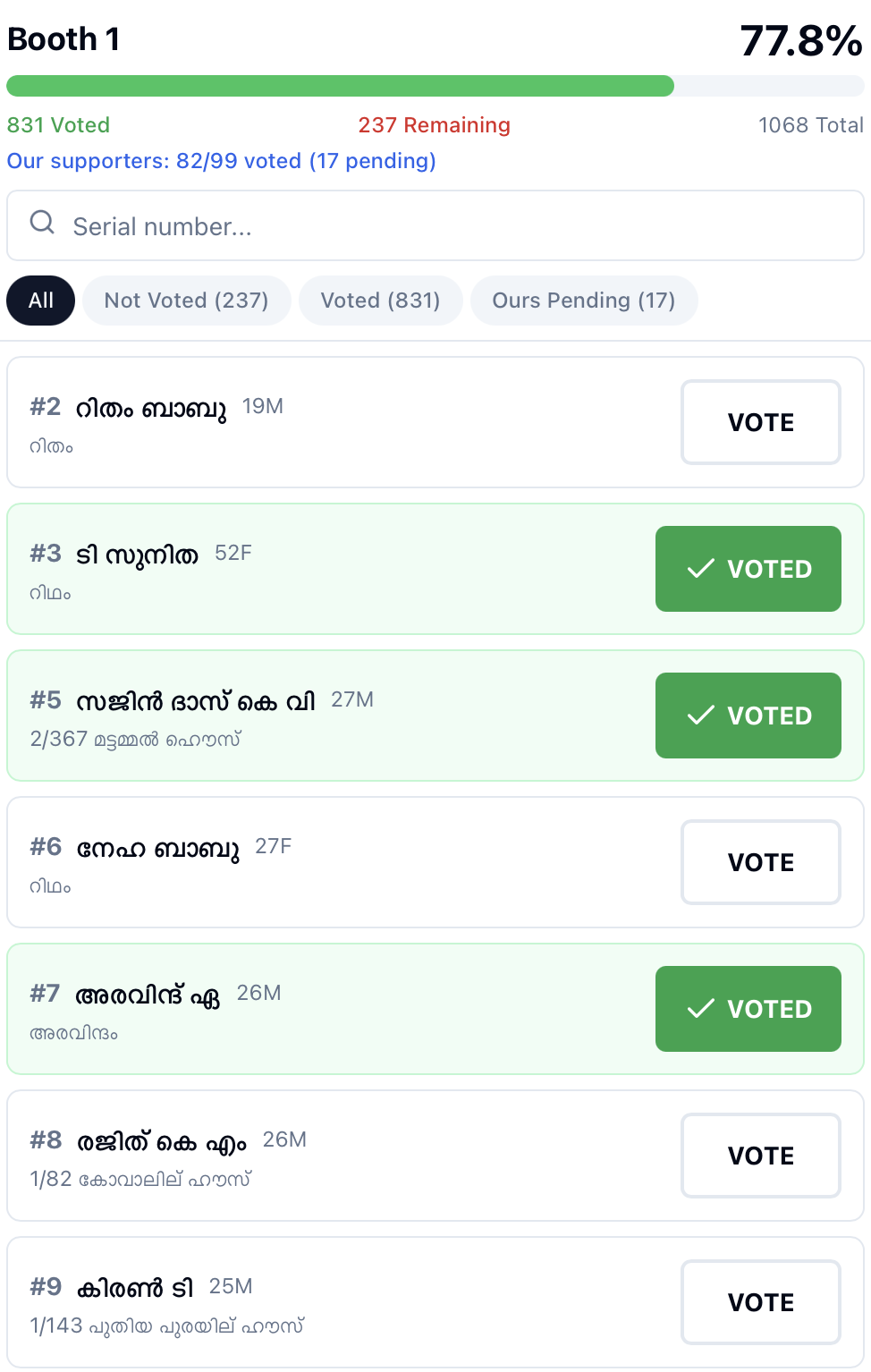Mark voter #9 as voted

point(760,1302)
